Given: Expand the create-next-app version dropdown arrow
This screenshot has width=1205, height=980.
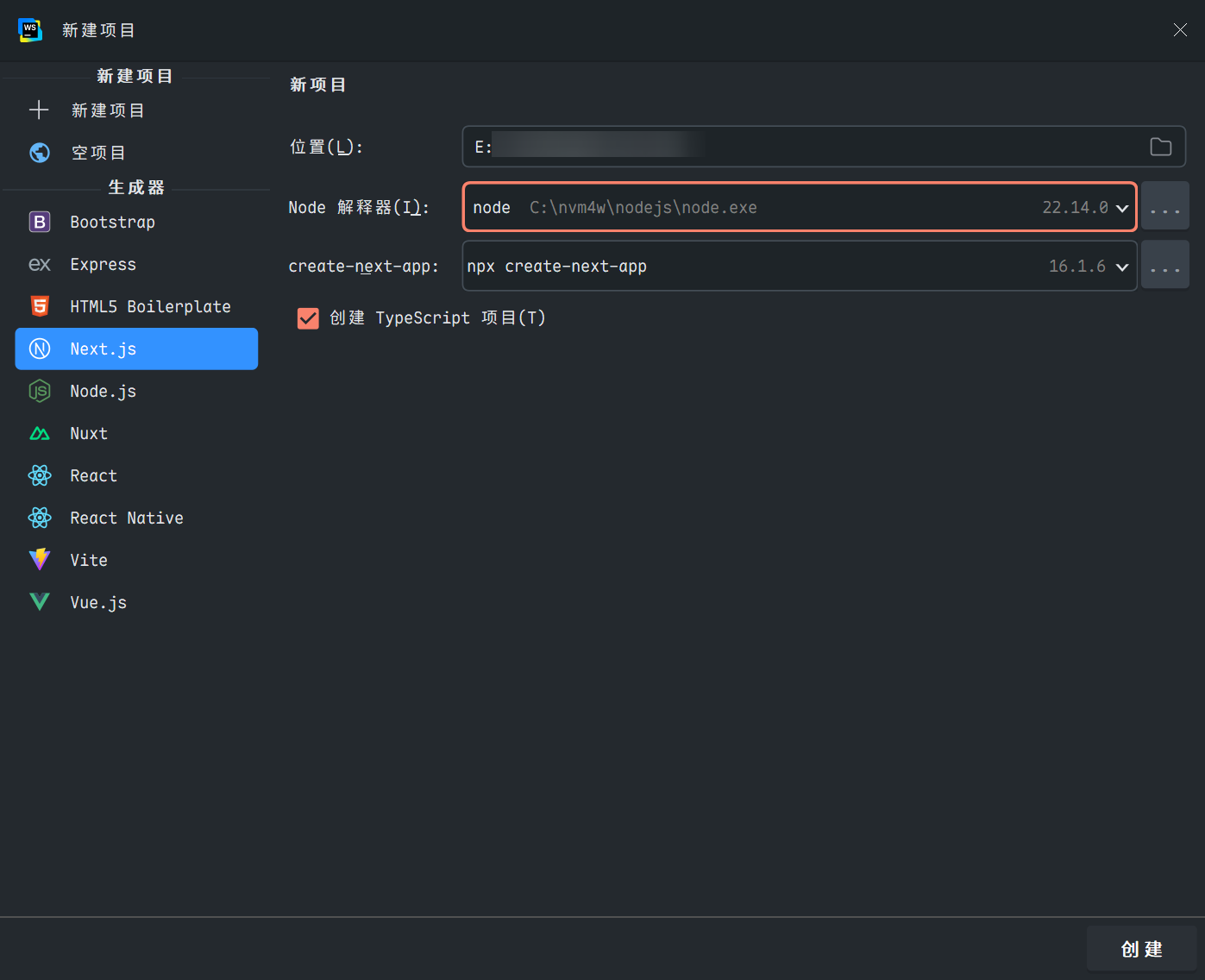Looking at the screenshot, I should point(1122,267).
